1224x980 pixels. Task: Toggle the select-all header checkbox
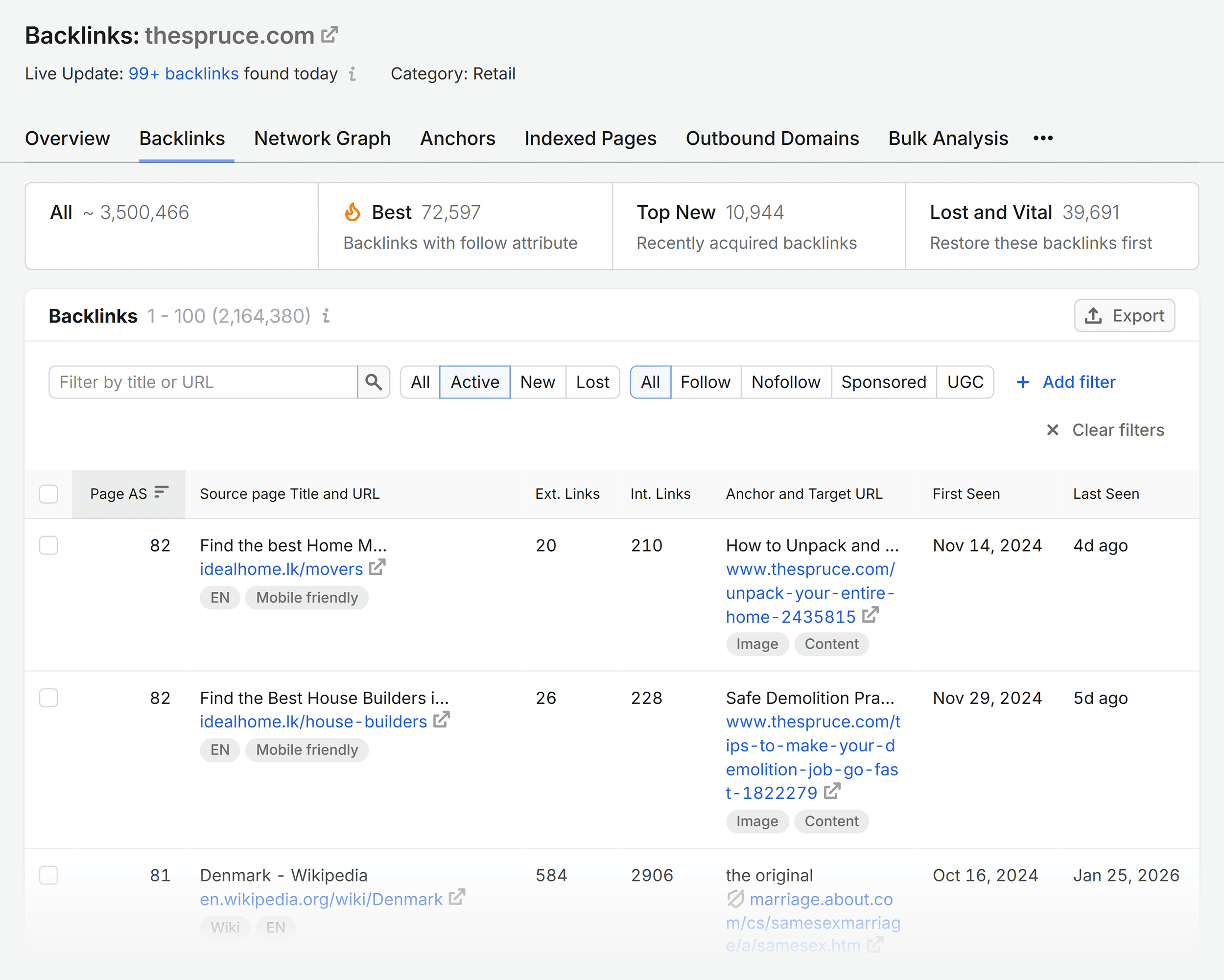[48, 494]
